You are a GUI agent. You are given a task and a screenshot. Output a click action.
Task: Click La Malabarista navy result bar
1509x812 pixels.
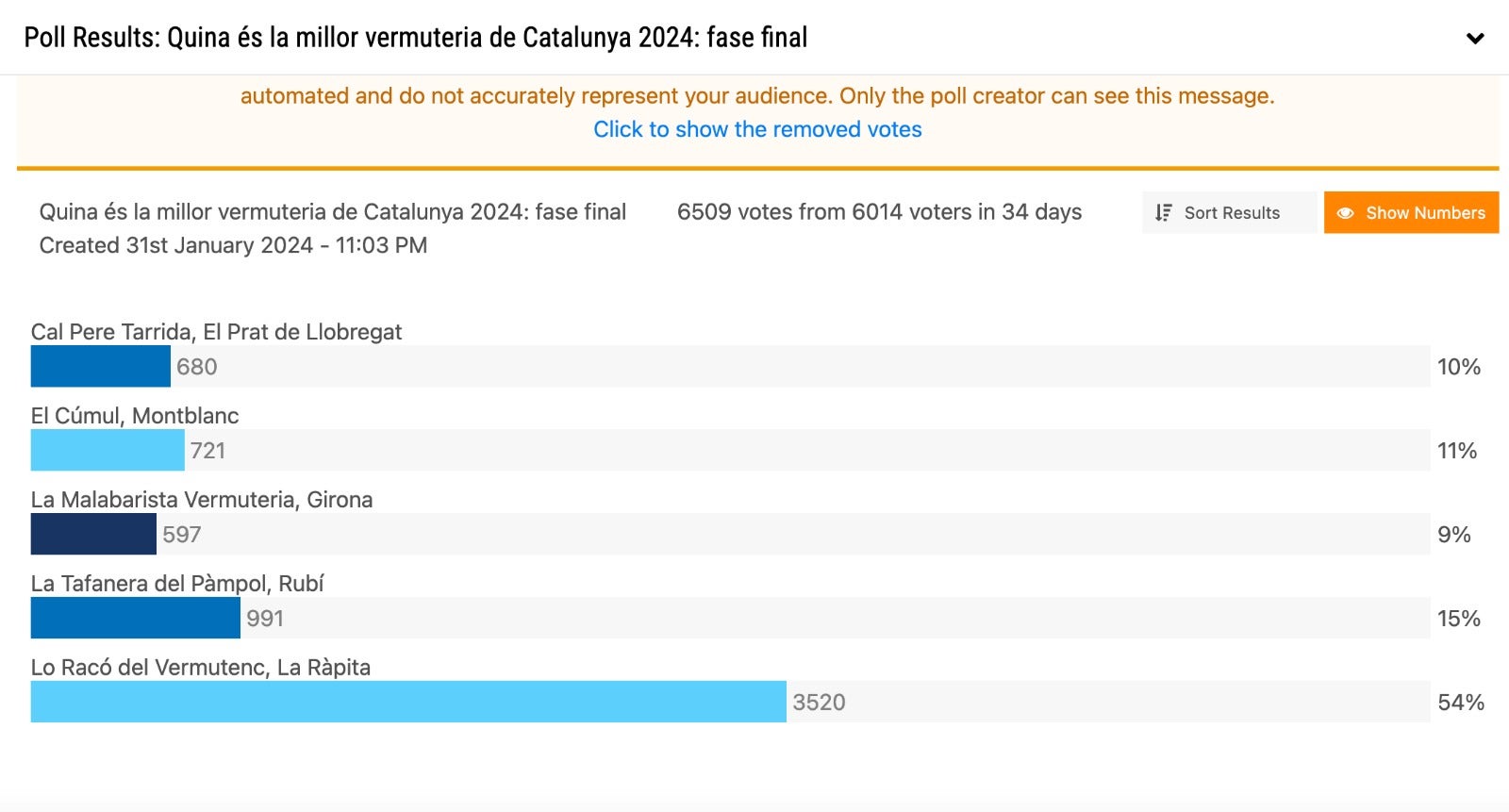[93, 534]
